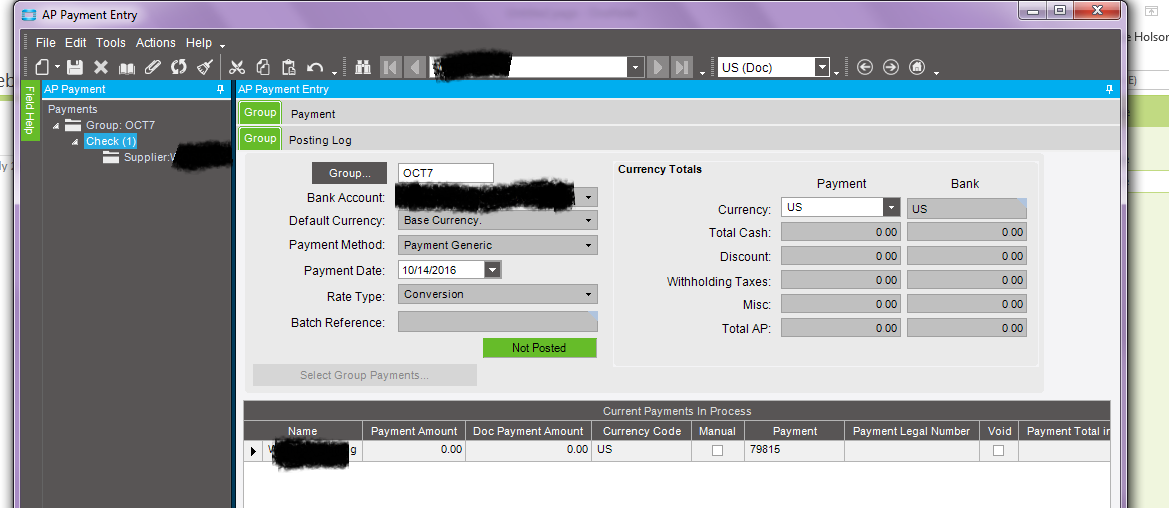Click the Save floppy disk icon
Viewport: 1169px width, 508px height.
coord(75,67)
